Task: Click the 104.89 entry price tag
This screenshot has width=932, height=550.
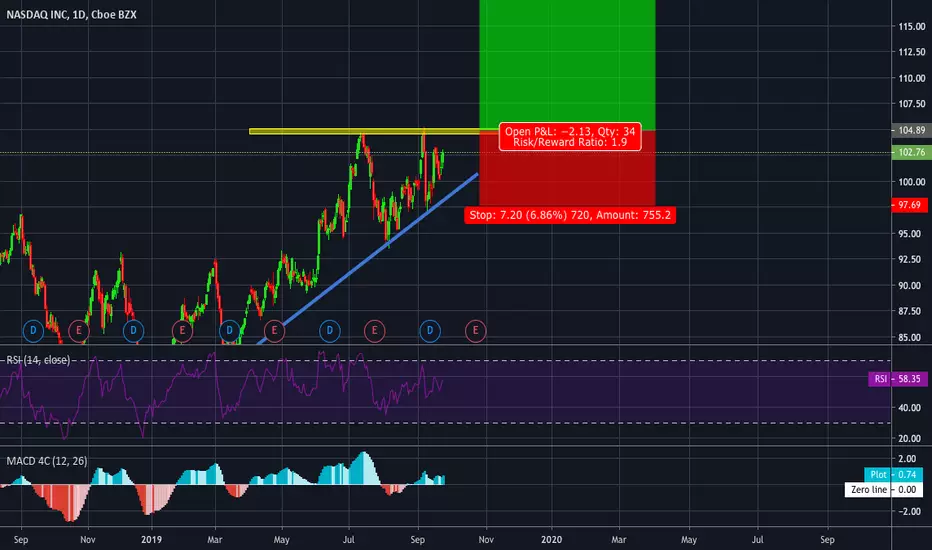Action: pos(911,130)
